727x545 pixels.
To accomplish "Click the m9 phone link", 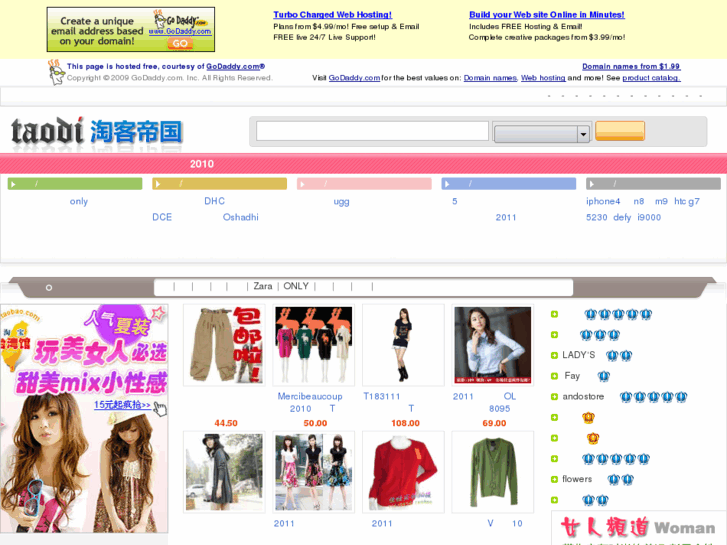I will (x=661, y=201).
